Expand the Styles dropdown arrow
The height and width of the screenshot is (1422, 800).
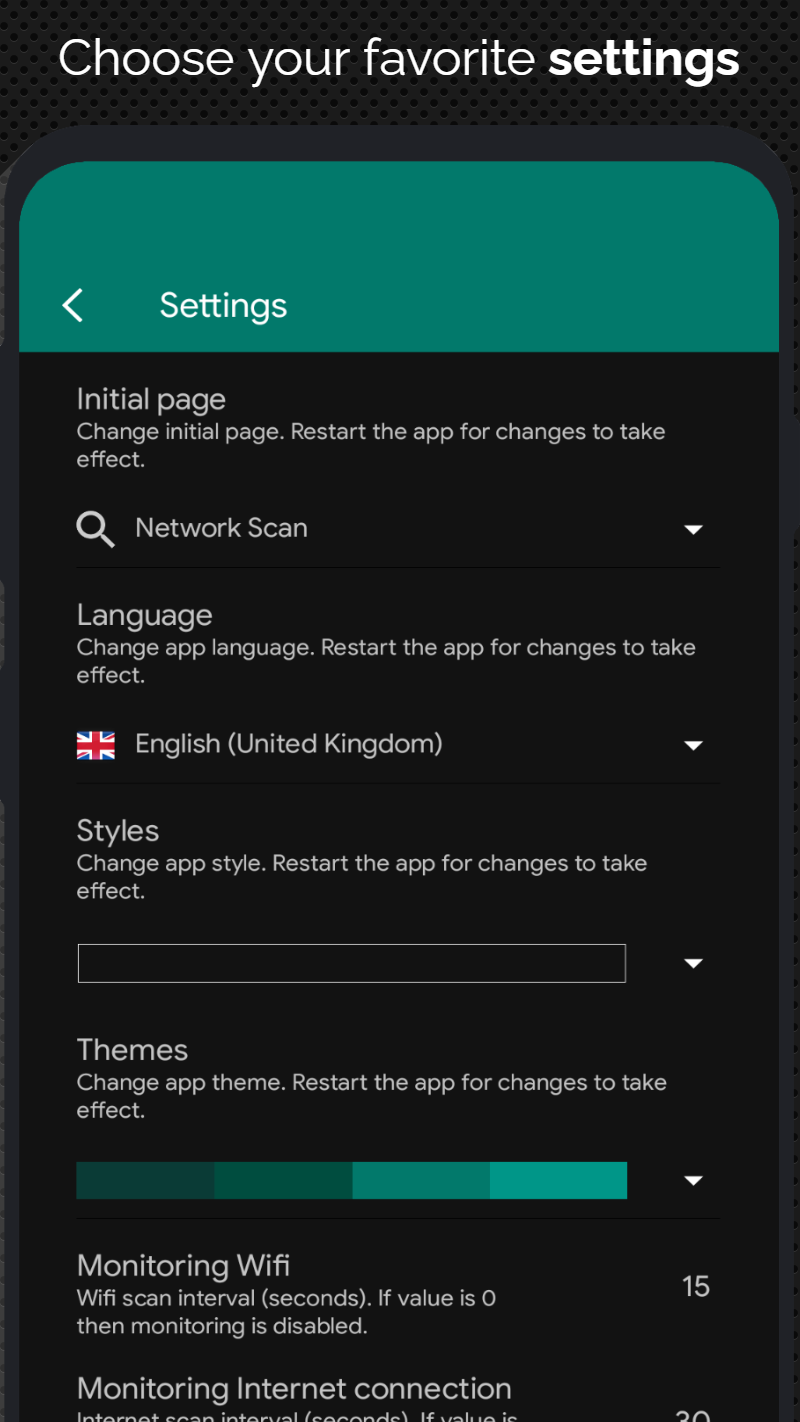coord(693,963)
